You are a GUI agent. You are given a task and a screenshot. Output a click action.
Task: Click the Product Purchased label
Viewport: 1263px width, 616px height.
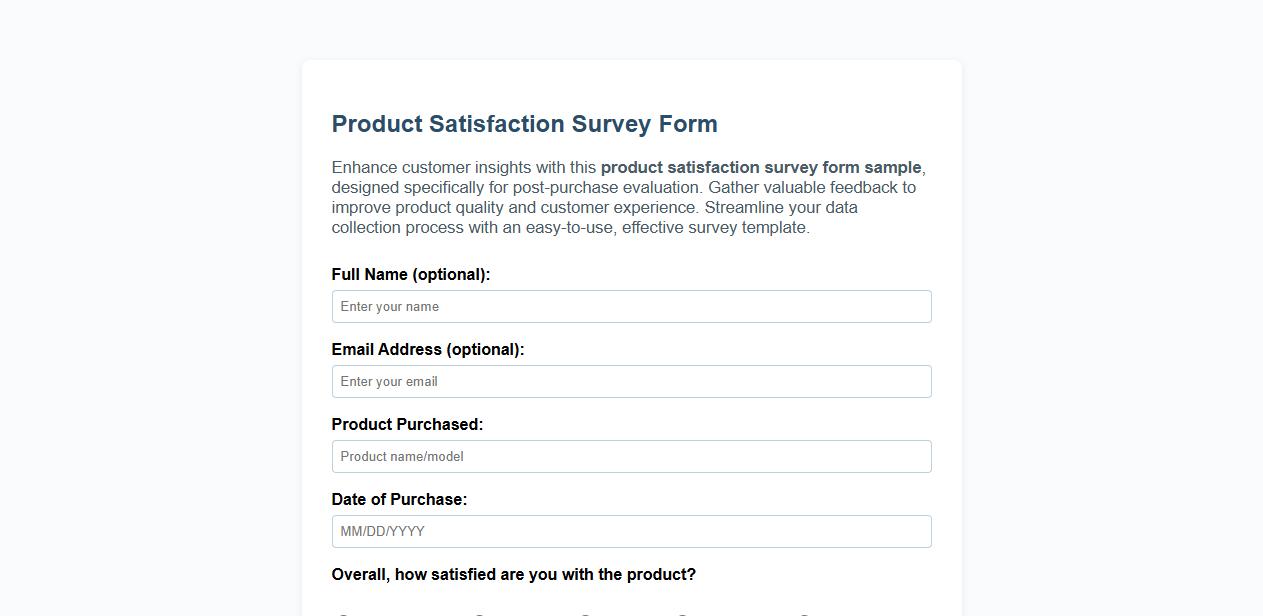pyautogui.click(x=407, y=424)
